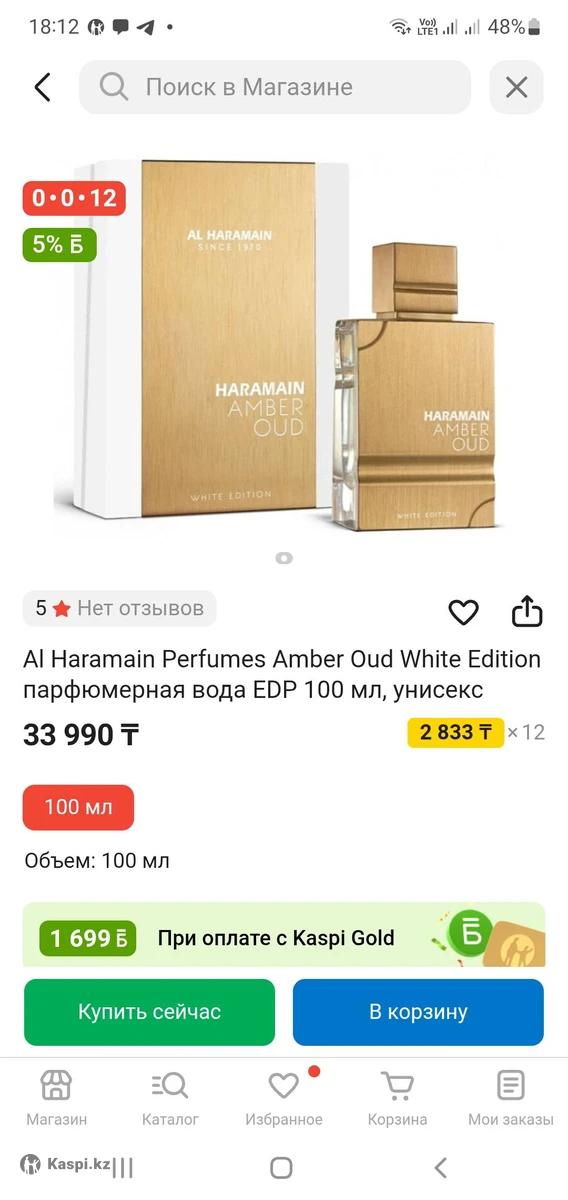Share the product via share icon
Viewport: 568px width, 1200px height.
(x=527, y=611)
